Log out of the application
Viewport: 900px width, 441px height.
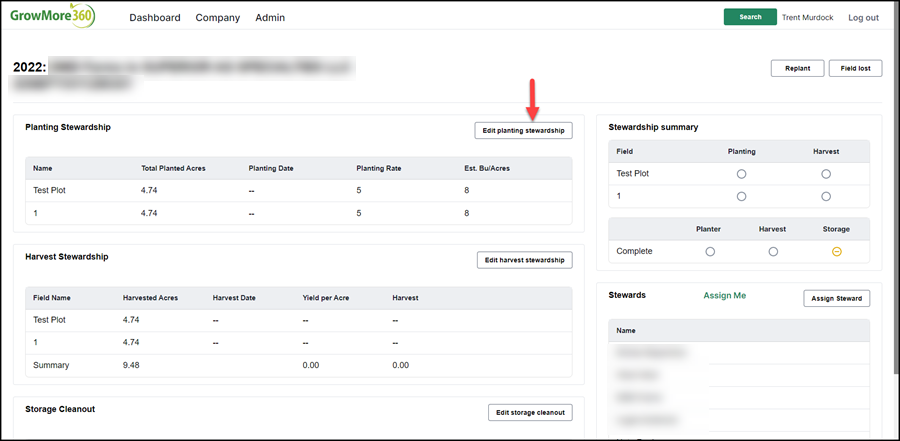point(863,18)
